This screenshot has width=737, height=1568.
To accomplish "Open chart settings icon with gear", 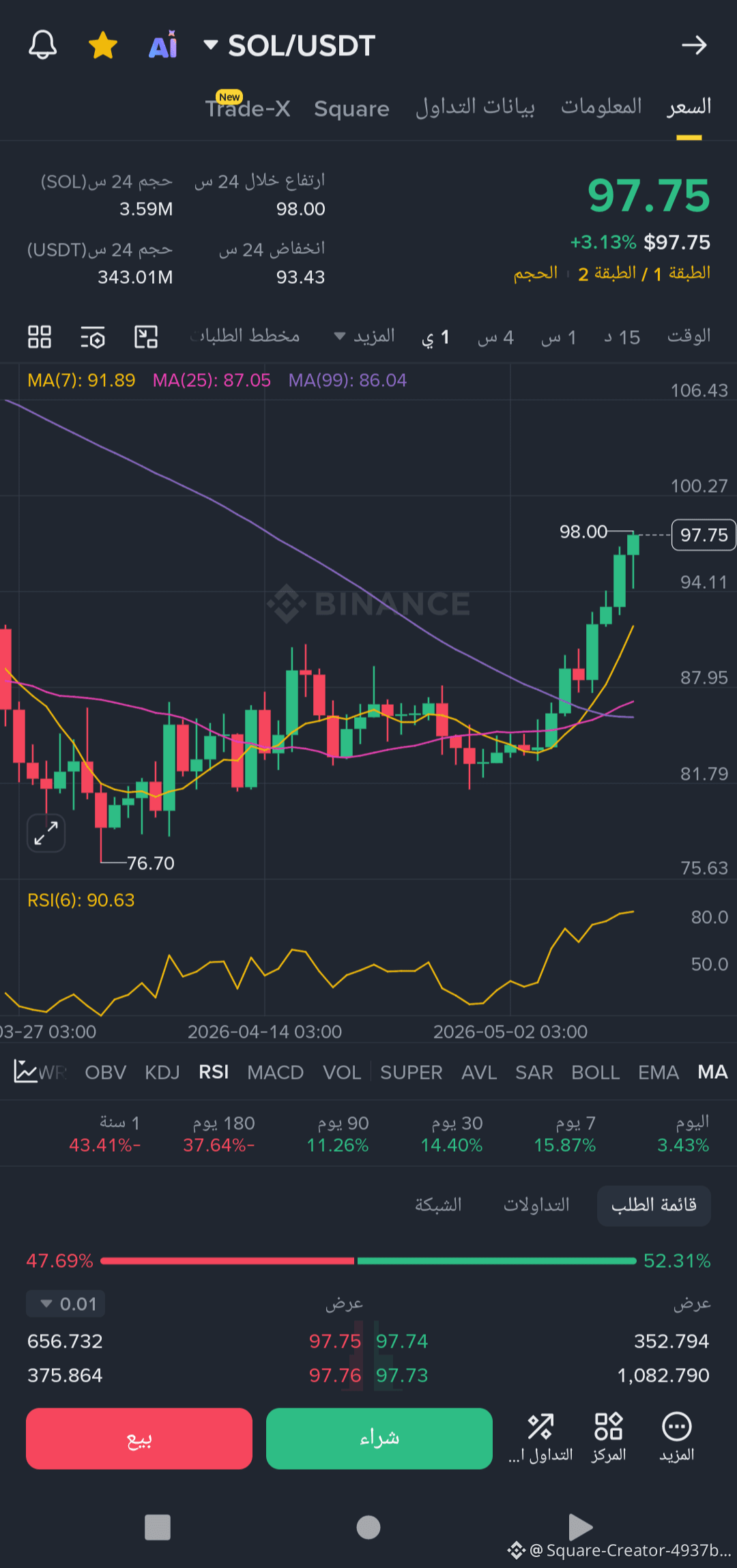I will coord(93,336).
